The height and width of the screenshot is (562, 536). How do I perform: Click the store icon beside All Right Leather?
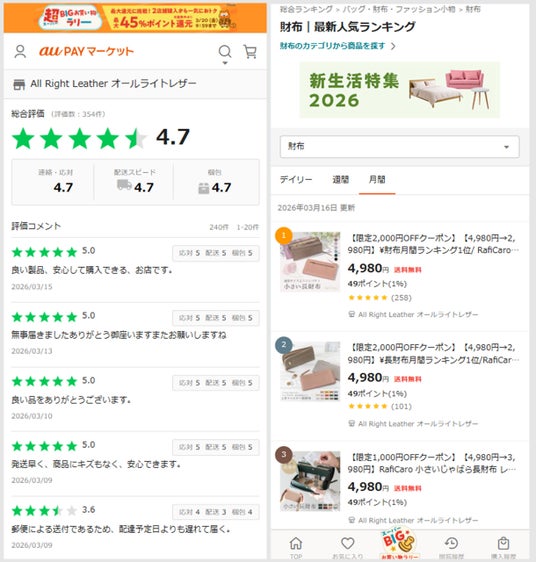click(x=19, y=85)
